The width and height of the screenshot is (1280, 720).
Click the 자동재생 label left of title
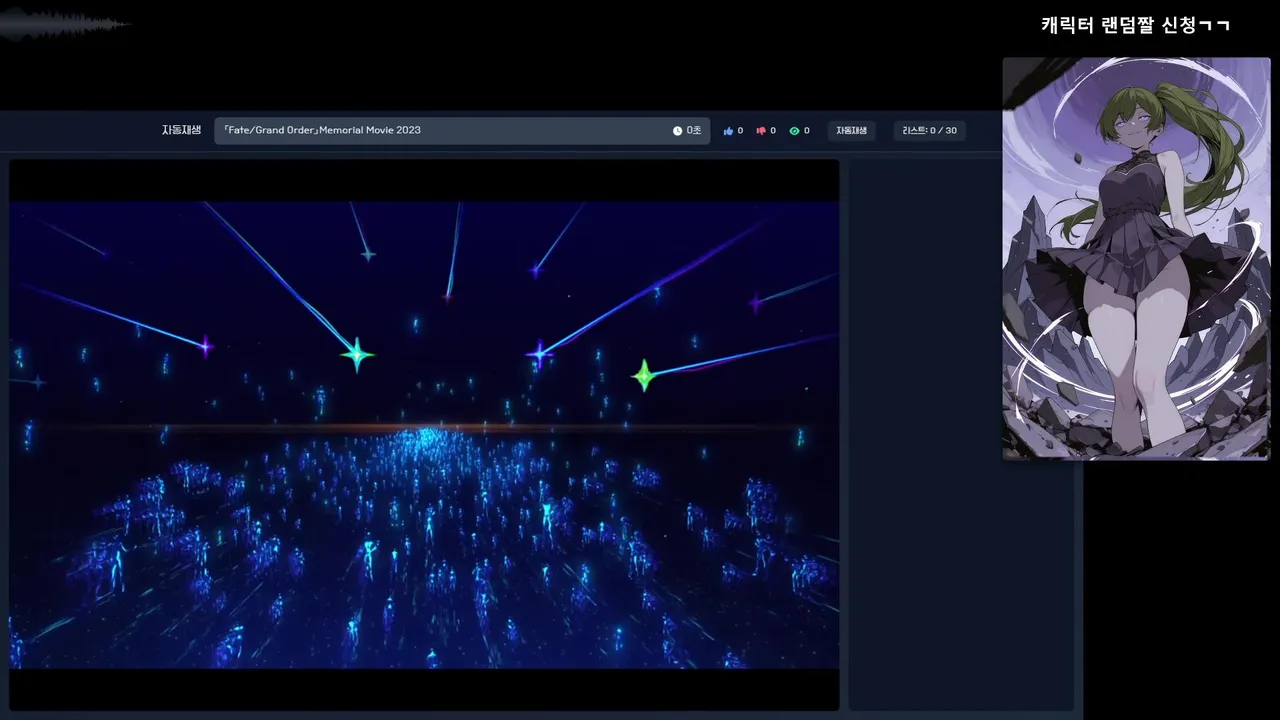tap(181, 130)
